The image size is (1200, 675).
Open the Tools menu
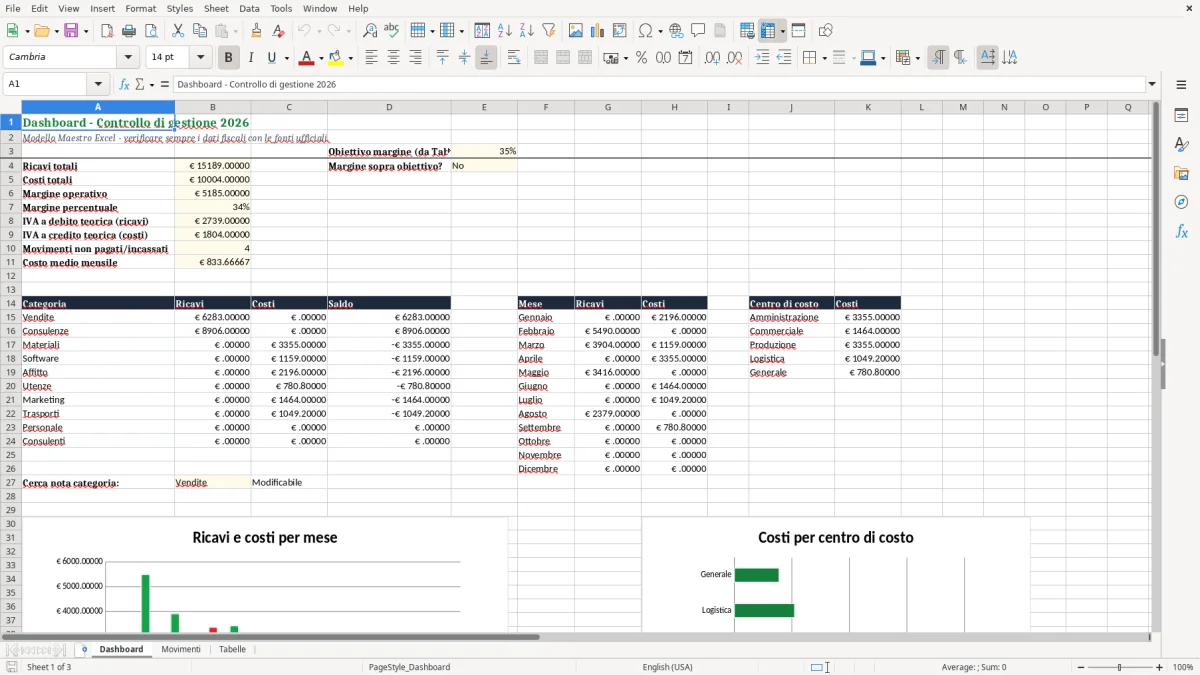pyautogui.click(x=281, y=8)
